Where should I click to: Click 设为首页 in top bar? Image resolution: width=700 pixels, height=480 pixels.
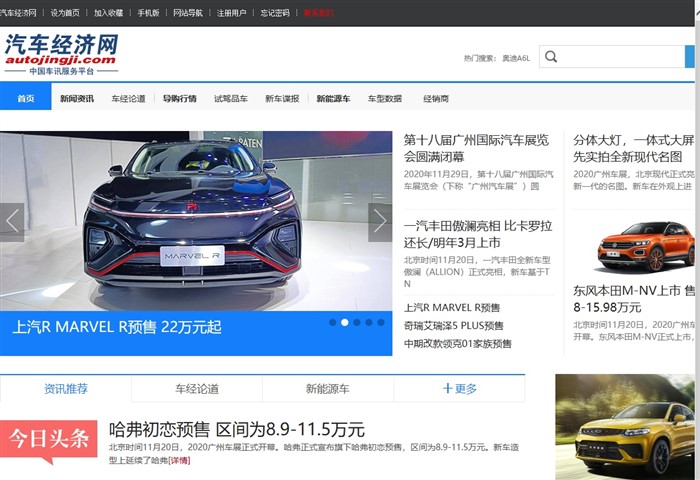coord(65,13)
